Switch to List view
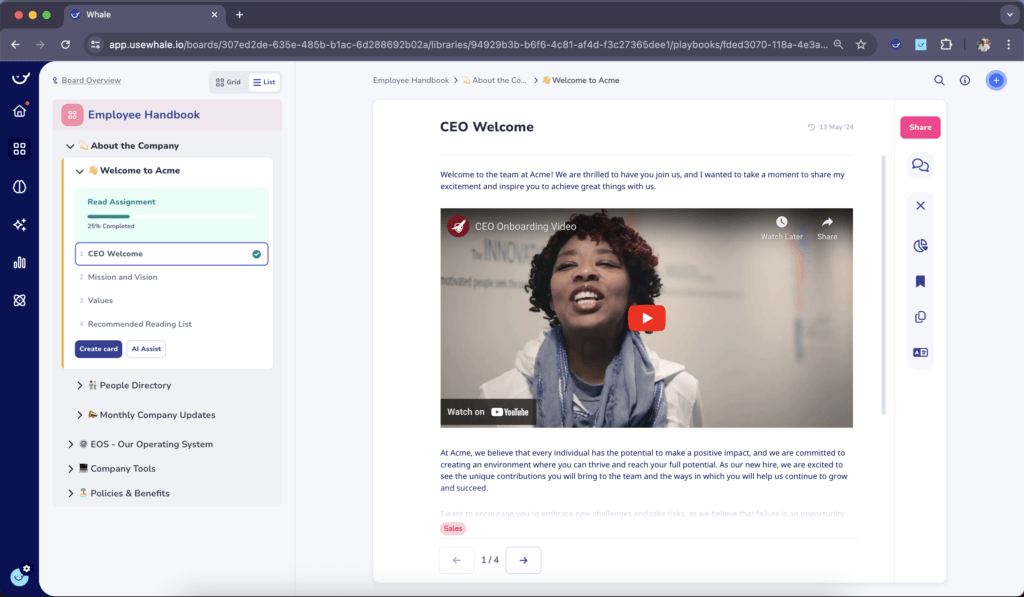 tap(263, 82)
